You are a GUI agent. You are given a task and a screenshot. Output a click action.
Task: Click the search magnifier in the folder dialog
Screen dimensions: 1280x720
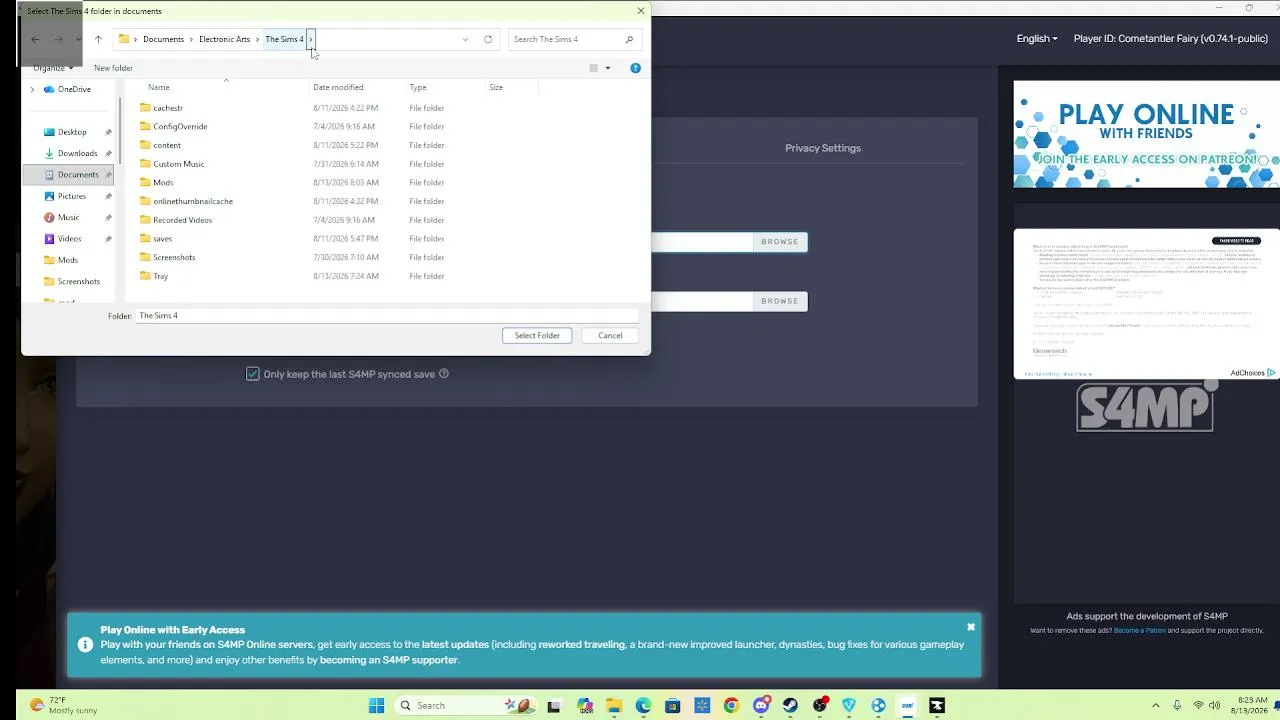coord(629,39)
